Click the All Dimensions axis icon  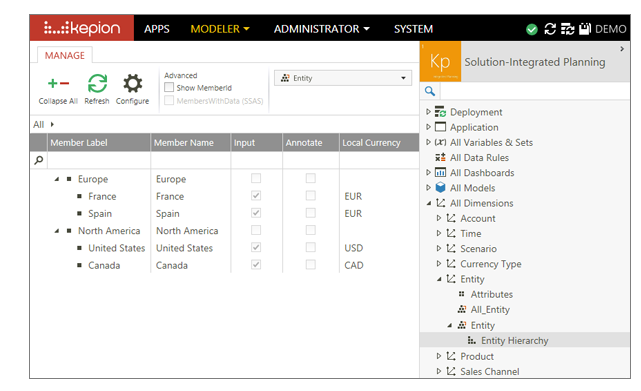click(440, 203)
